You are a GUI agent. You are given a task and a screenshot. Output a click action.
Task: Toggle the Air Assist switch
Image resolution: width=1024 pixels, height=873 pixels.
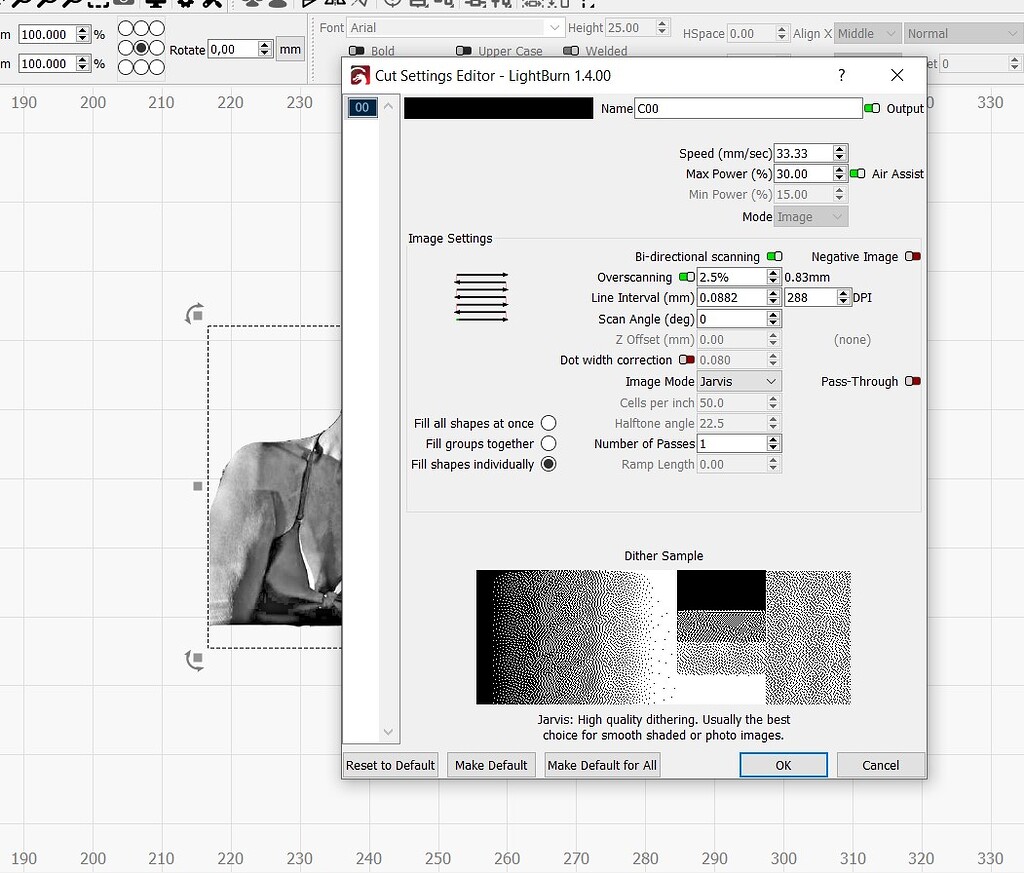click(857, 174)
